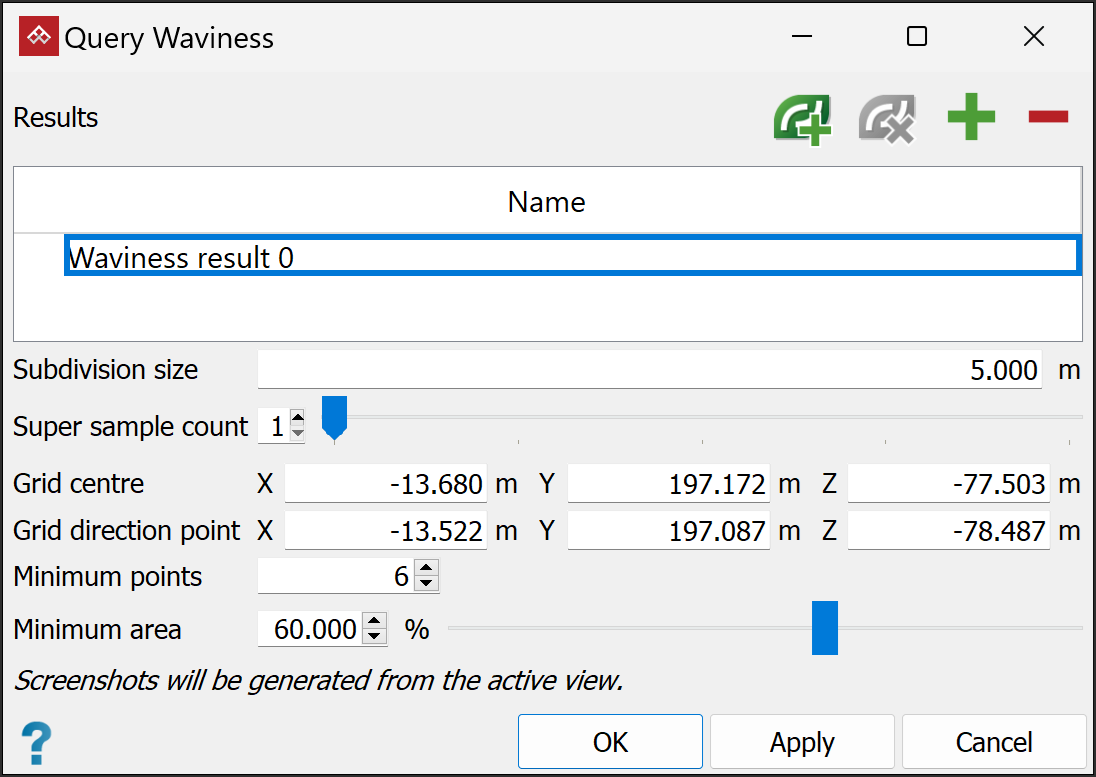Click the greyed-out curved-arrow remove query icon

886,119
